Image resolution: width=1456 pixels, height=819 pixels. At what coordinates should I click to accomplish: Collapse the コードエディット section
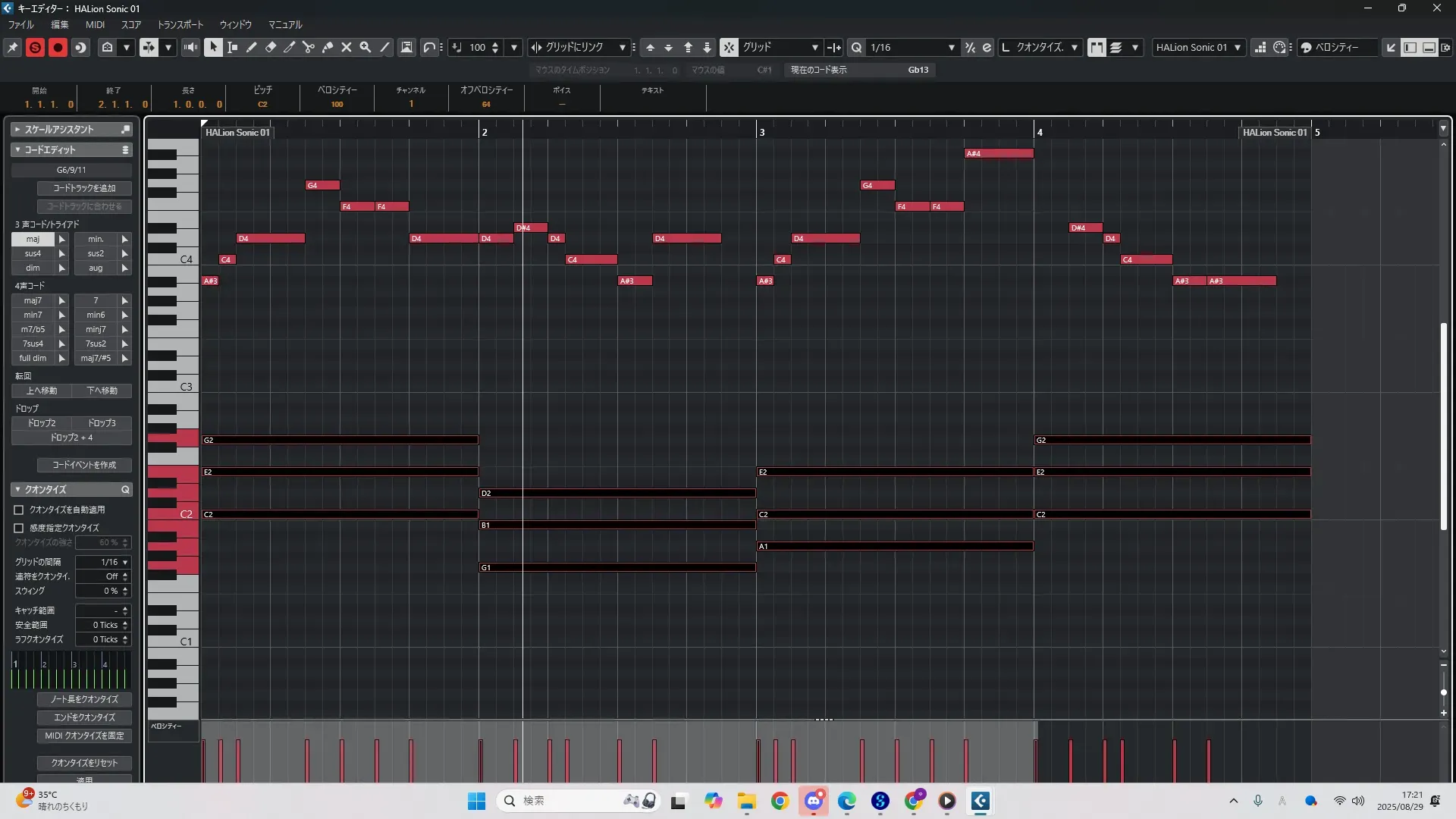pyautogui.click(x=17, y=149)
